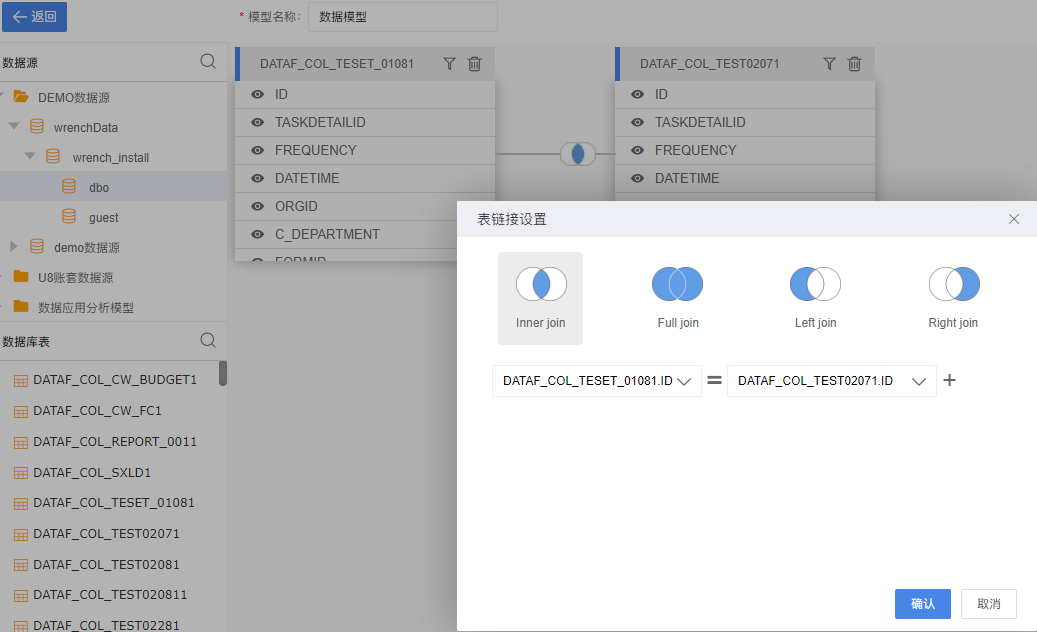The width and height of the screenshot is (1037, 632).
Task: Open the U8账套数据源 folder
Action: [75, 277]
